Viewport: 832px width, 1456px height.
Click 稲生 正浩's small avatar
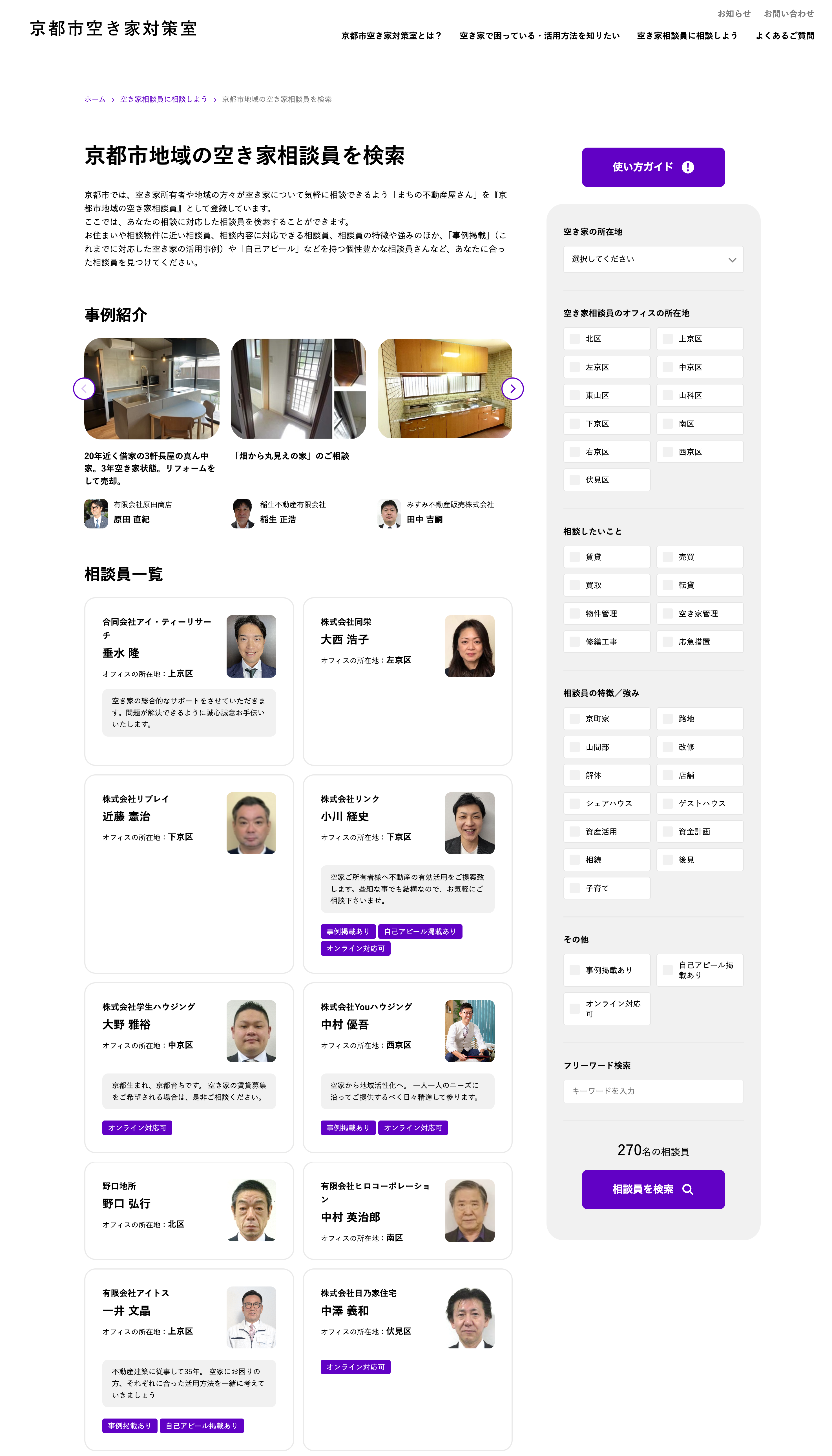point(242,513)
